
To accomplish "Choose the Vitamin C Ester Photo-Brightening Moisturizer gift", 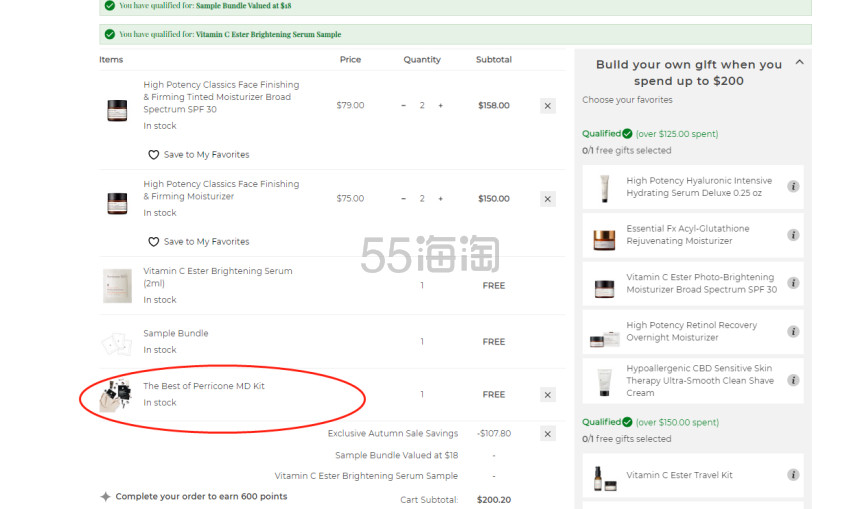I will [x=693, y=284].
